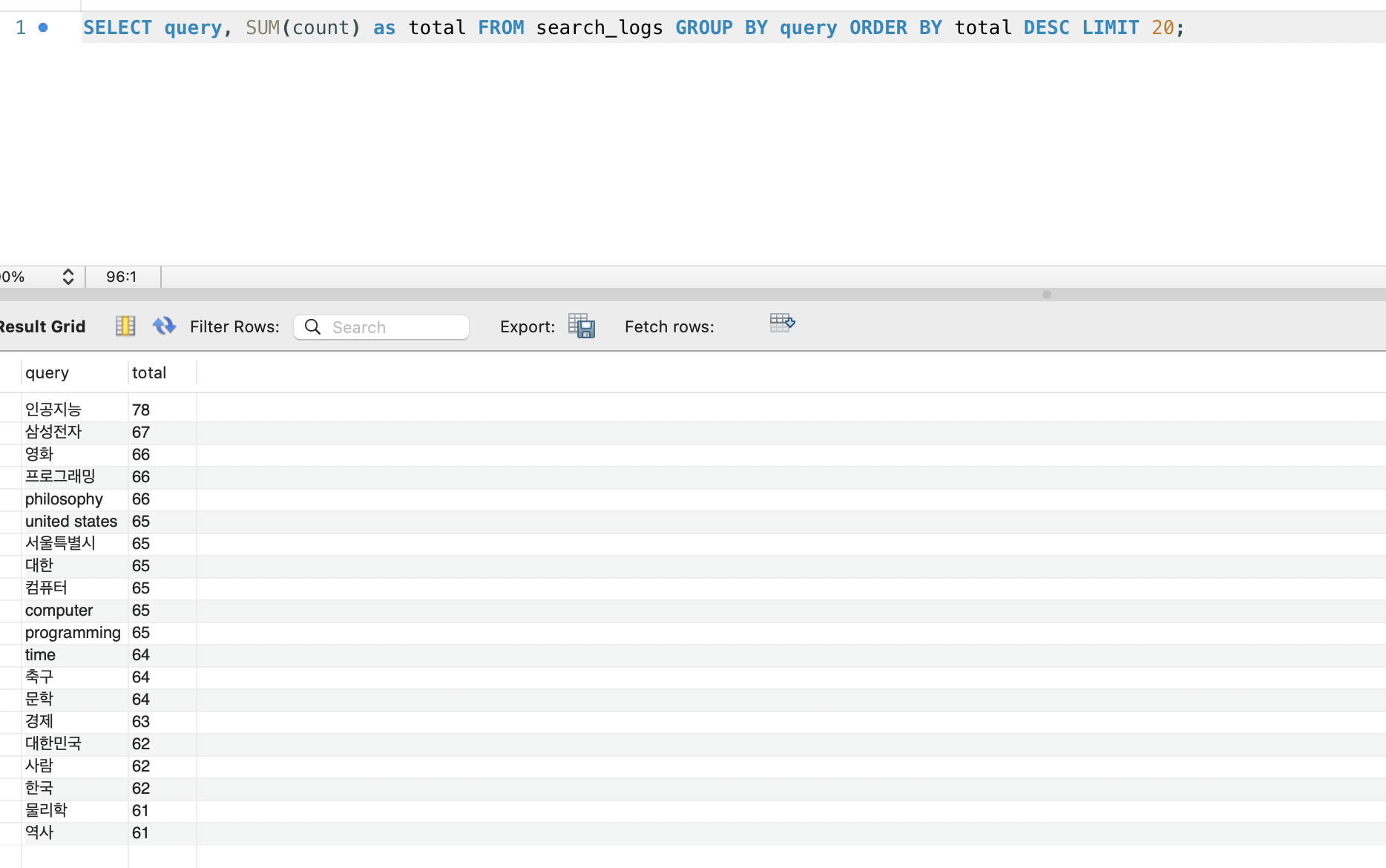Click the programming query cell
This screenshot has width=1386, height=868.
coord(73,632)
